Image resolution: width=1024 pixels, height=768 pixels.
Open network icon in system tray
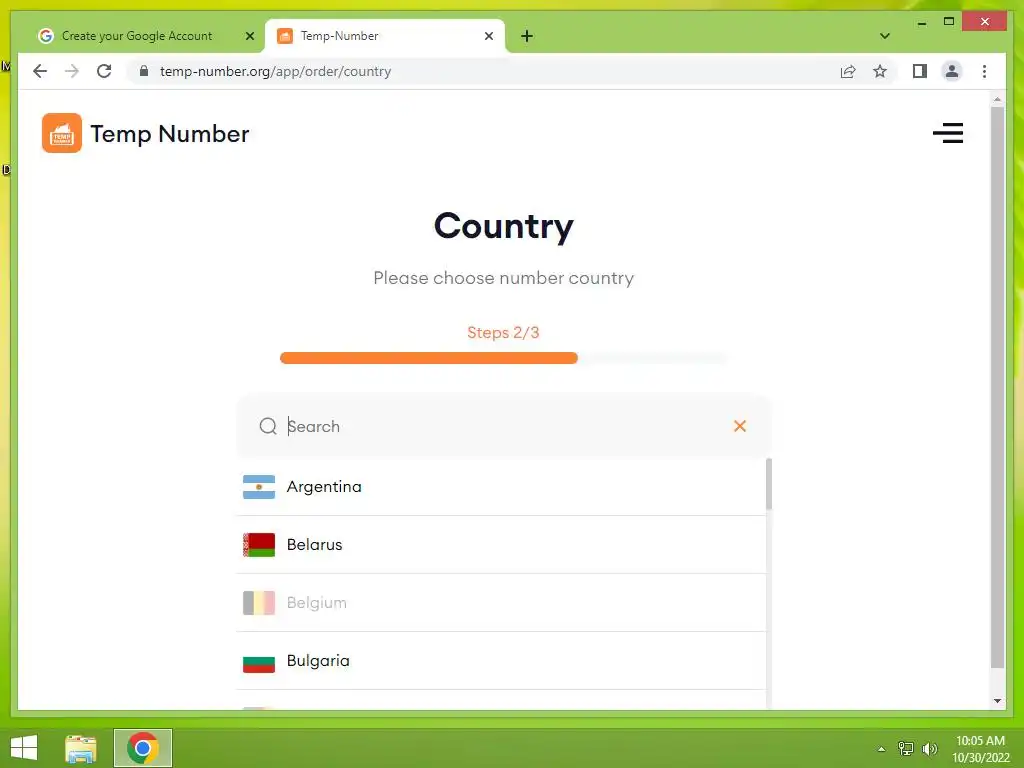click(905, 748)
